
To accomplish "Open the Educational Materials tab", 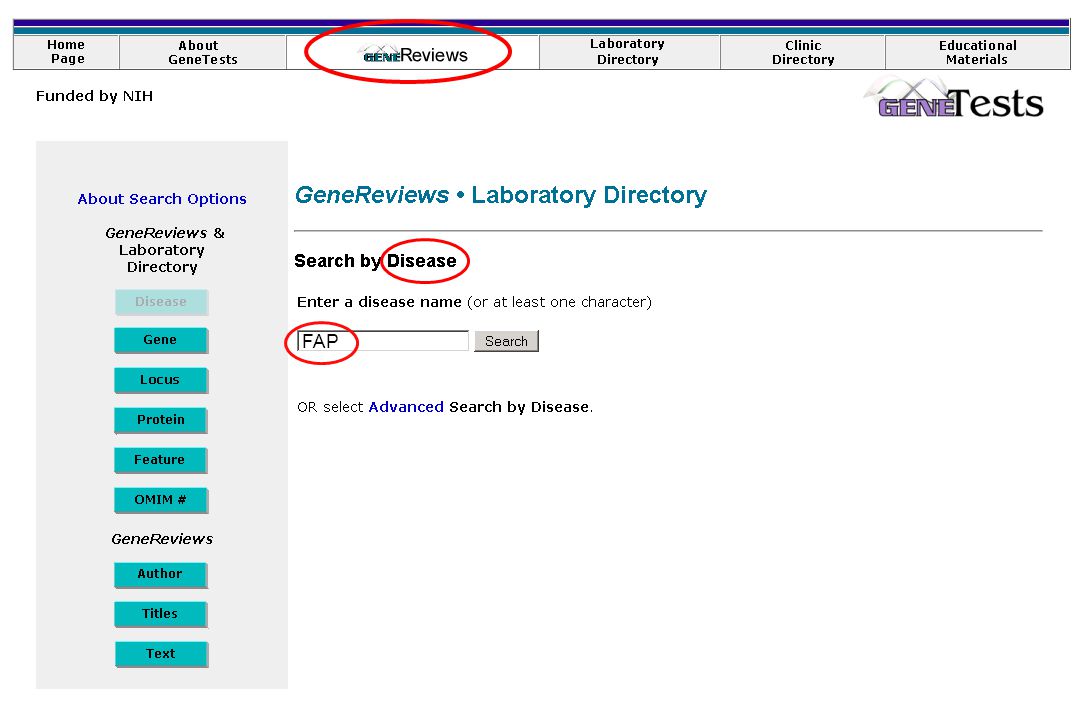I will click(977, 52).
